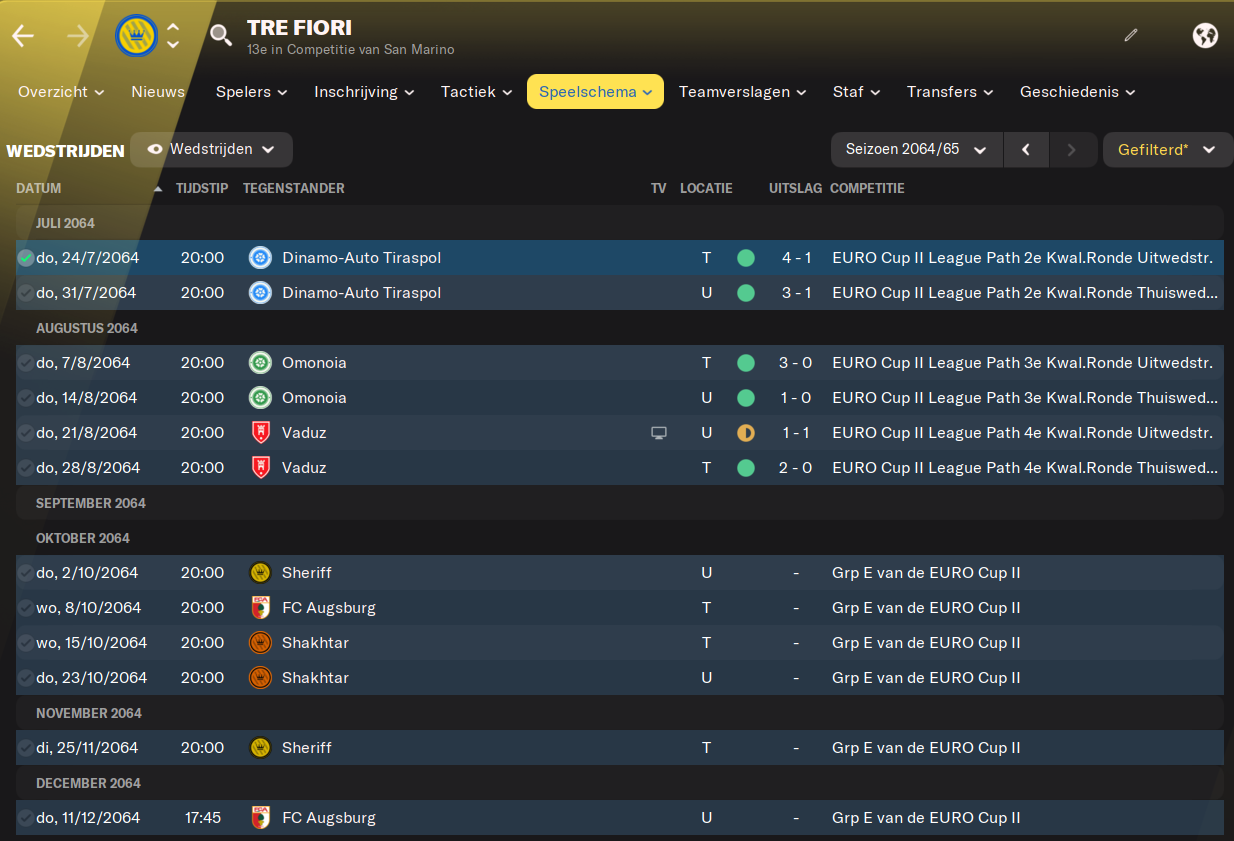Open the Tactiek menu
Viewport: 1234px width, 841px height.
click(477, 92)
